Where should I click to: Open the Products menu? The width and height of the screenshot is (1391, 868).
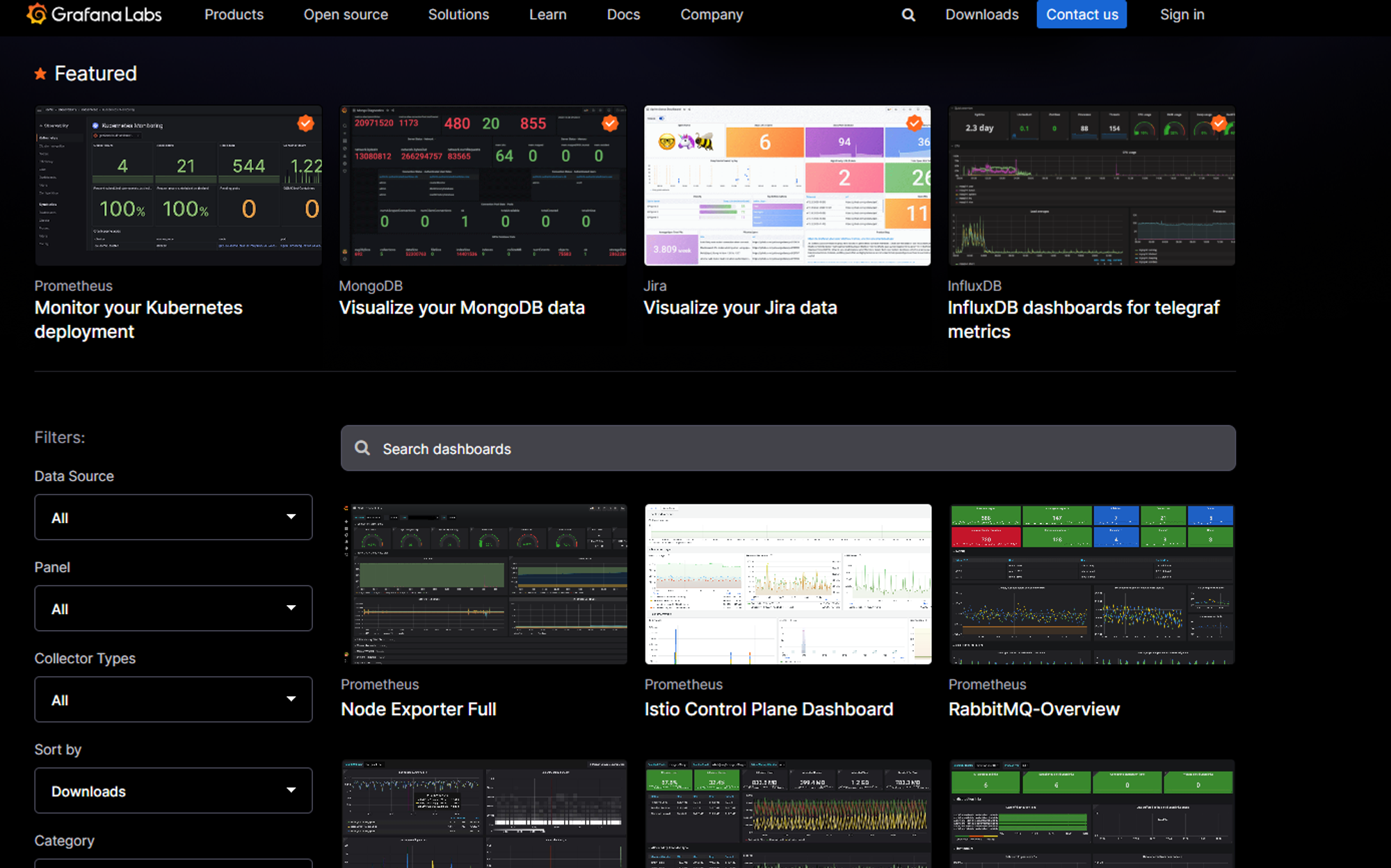(x=234, y=15)
